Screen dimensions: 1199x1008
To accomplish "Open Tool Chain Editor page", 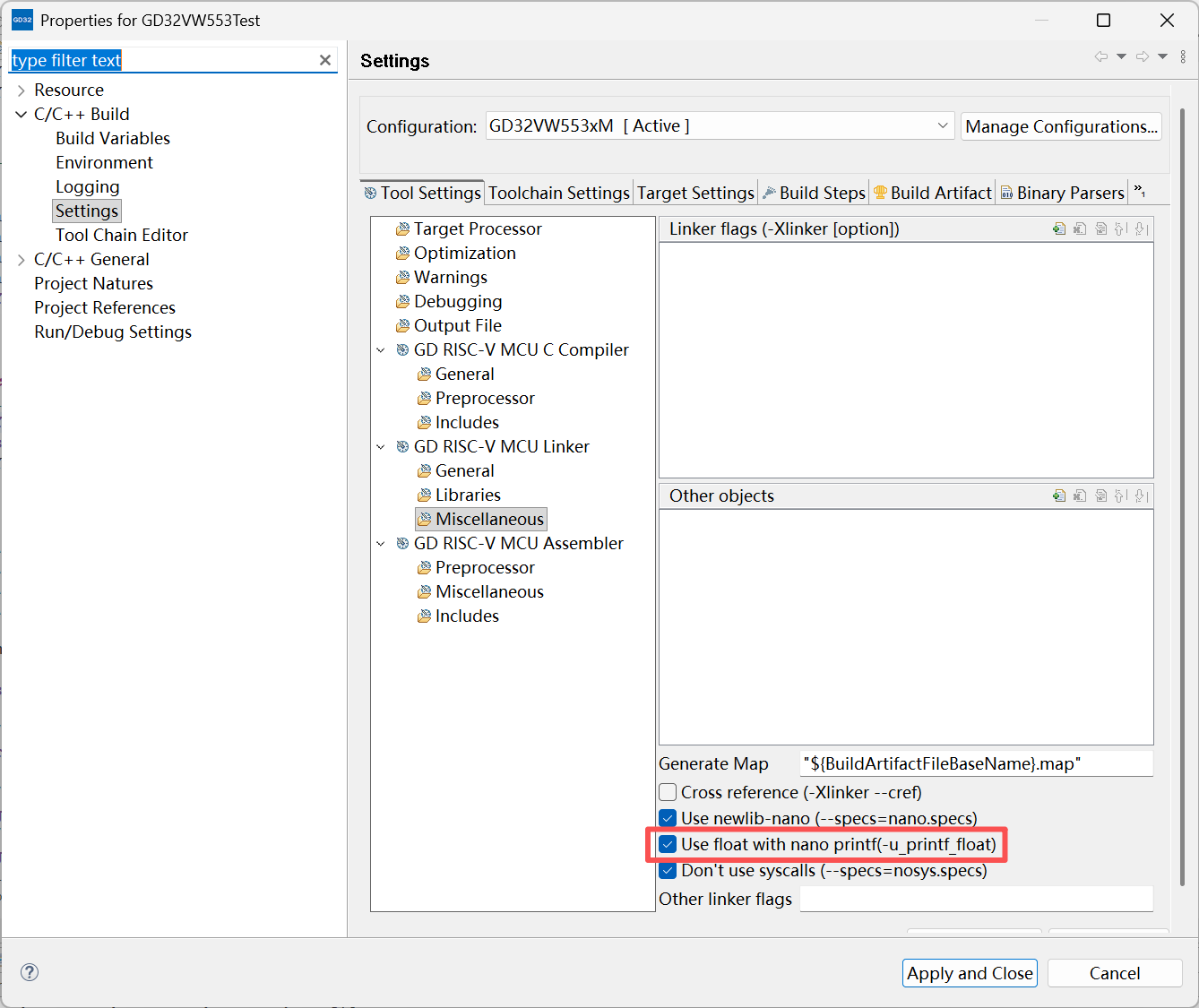I will coord(122,235).
